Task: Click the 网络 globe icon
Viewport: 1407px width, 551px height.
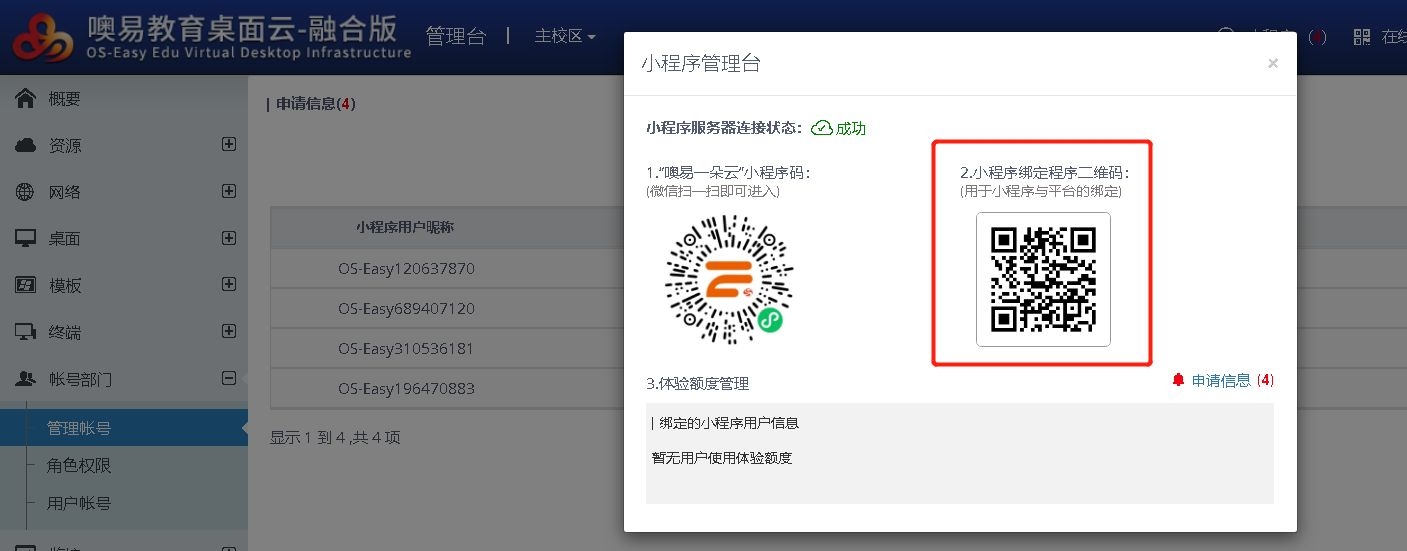Action: click(x=26, y=192)
